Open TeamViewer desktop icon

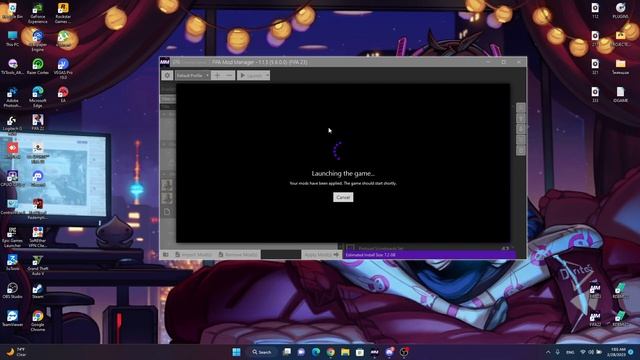[x=12, y=318]
